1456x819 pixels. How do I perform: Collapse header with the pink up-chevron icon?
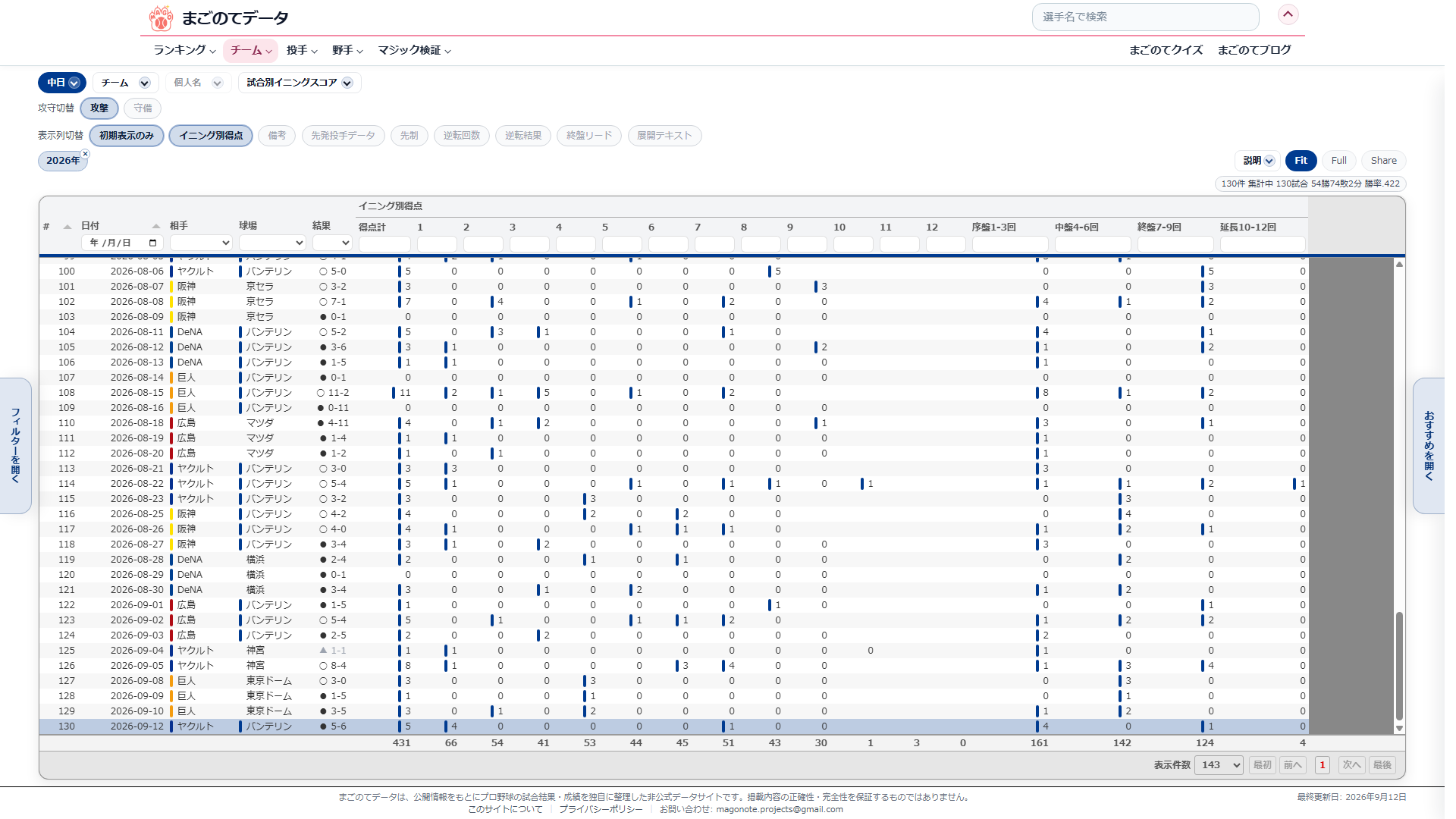tap(1288, 14)
